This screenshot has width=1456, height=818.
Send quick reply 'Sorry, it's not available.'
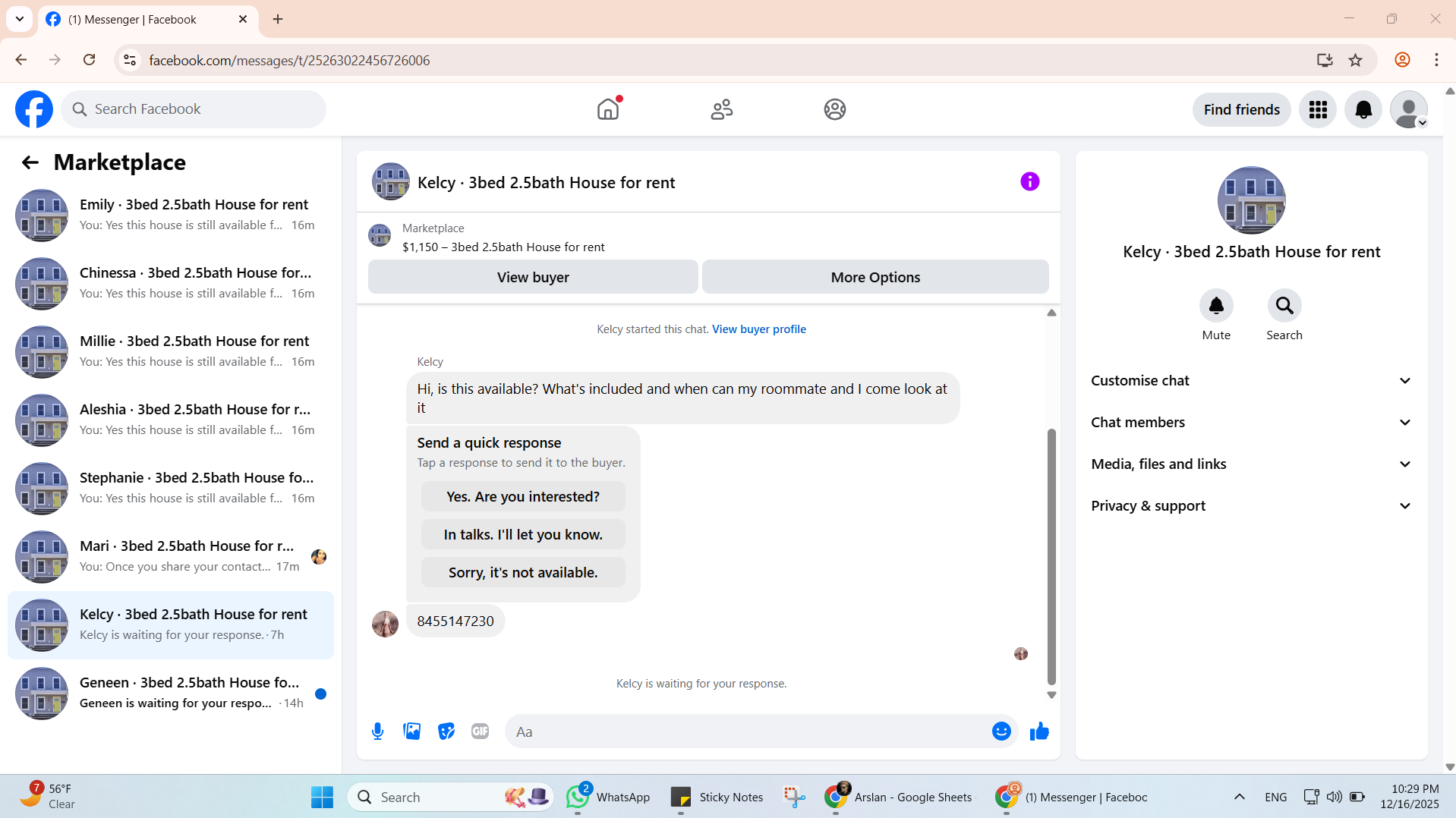tap(523, 572)
